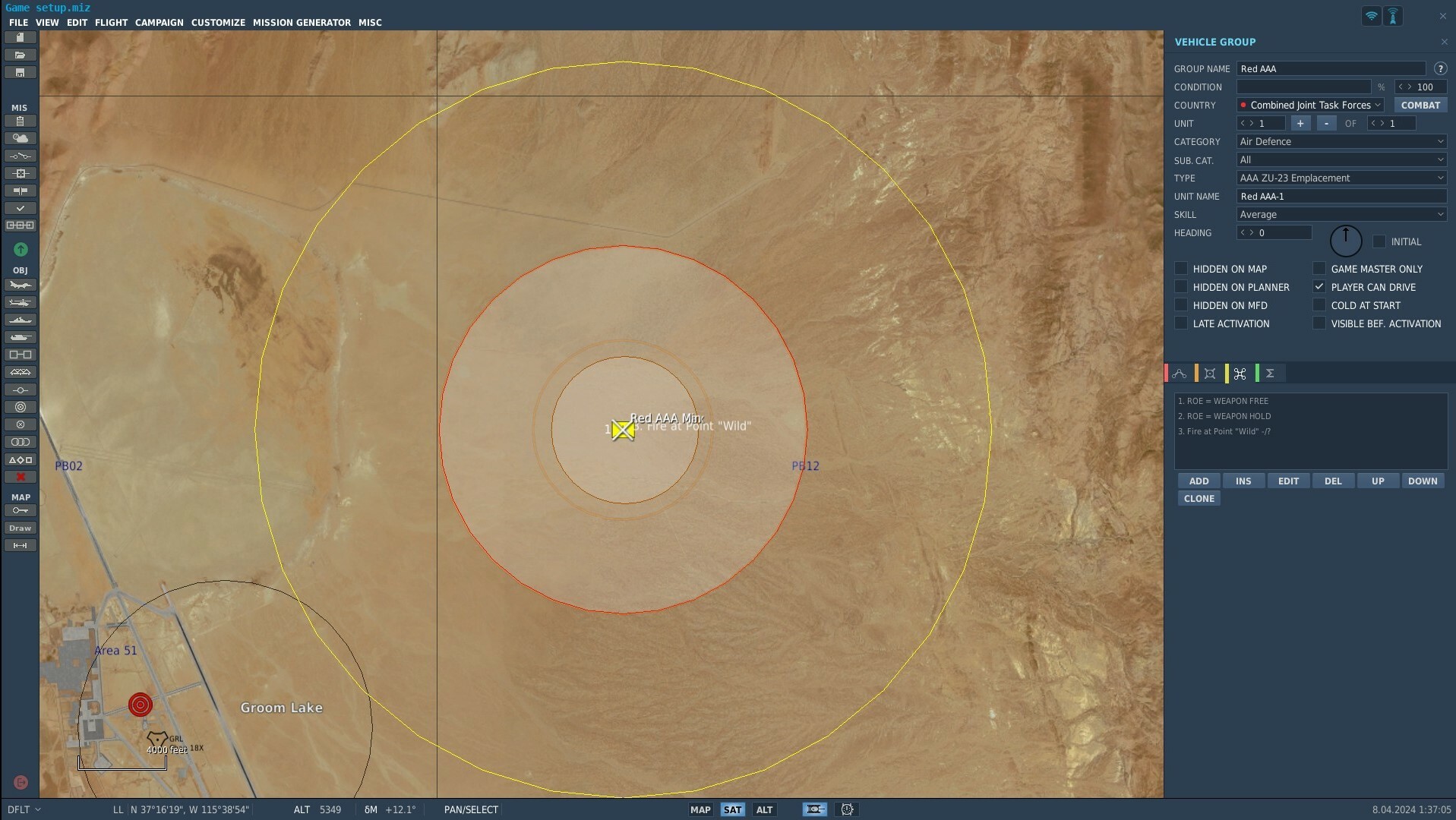Enable the Cold At Start checkbox
Screen dimensions: 1456x820
point(1319,304)
